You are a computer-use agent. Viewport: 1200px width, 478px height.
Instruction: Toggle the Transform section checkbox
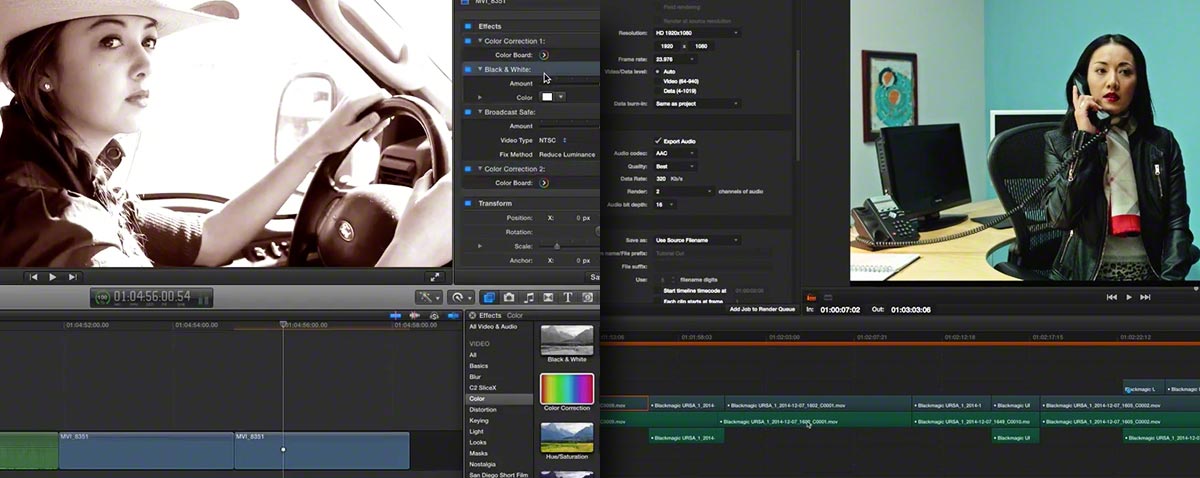467,203
